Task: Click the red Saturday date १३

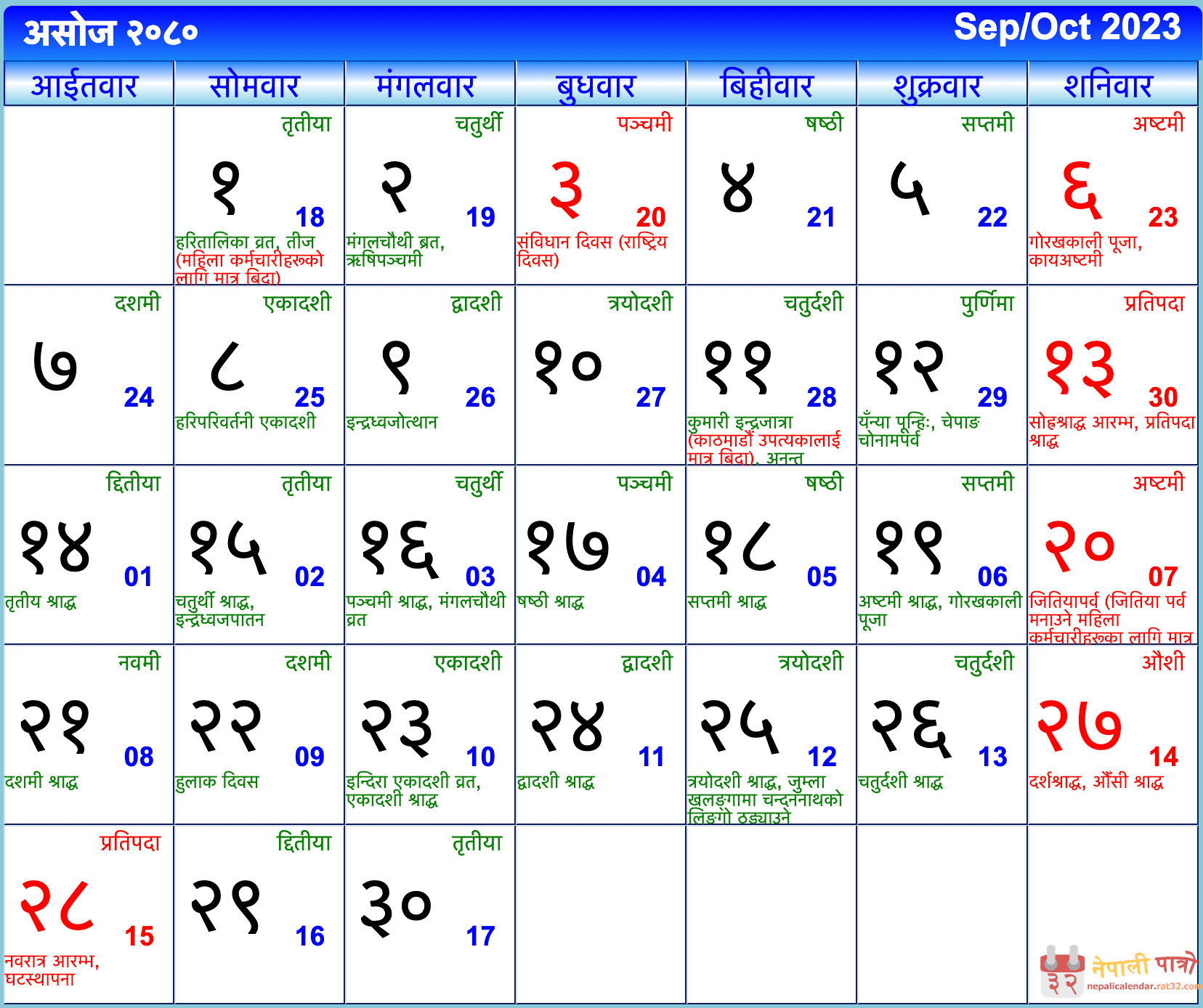Action: [1080, 367]
